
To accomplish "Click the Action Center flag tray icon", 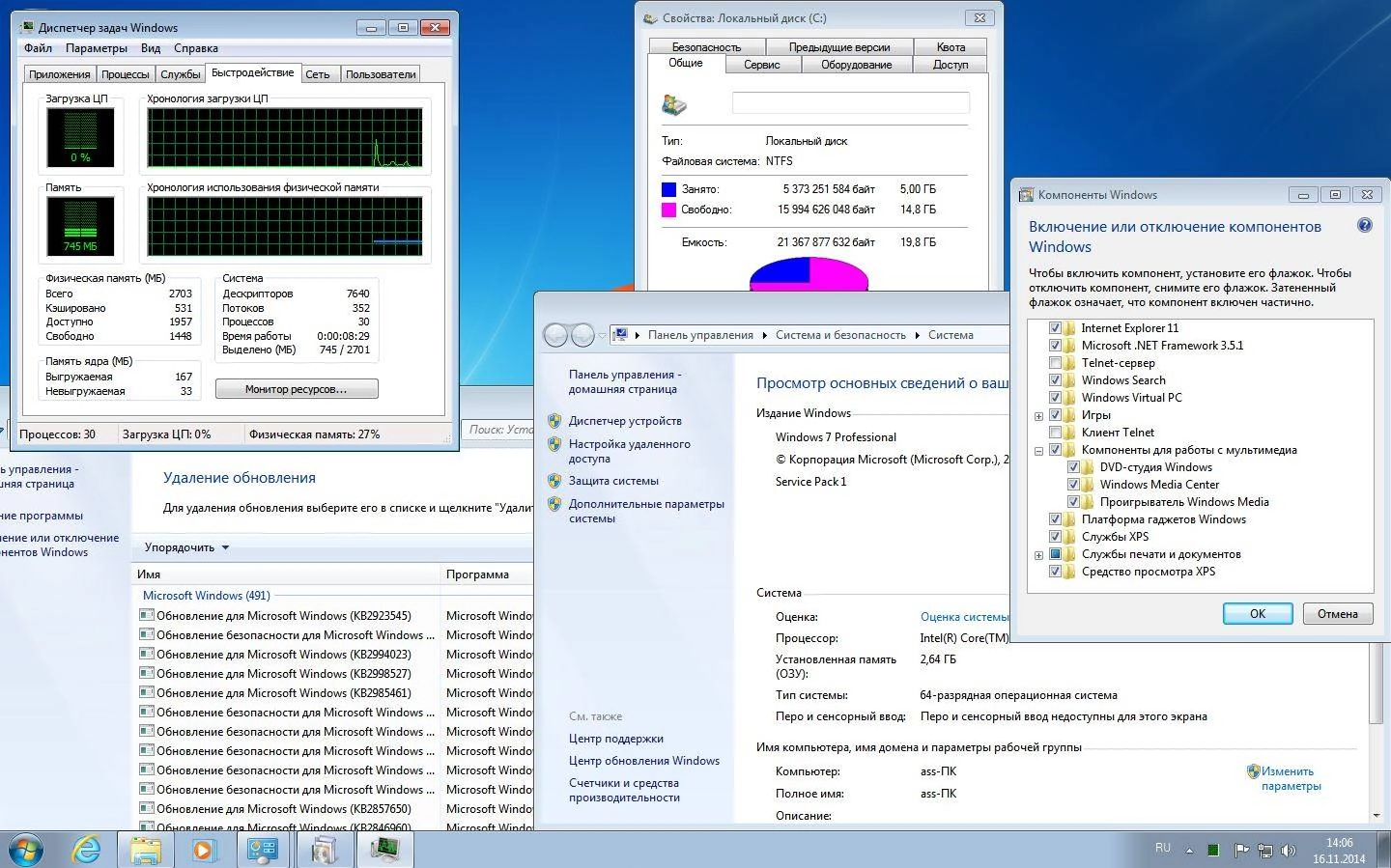I will pos(1240,851).
